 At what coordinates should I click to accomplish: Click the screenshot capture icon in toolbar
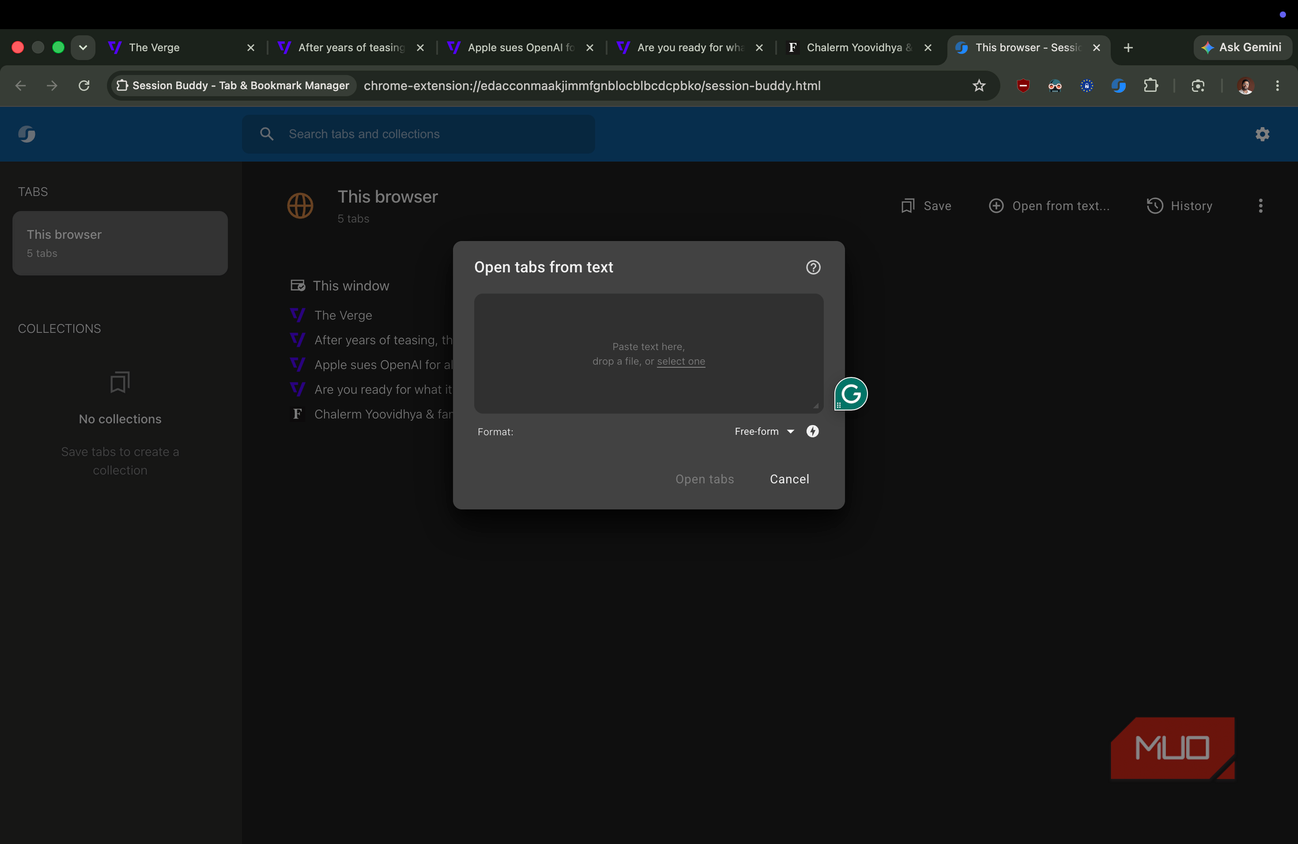coord(1198,86)
